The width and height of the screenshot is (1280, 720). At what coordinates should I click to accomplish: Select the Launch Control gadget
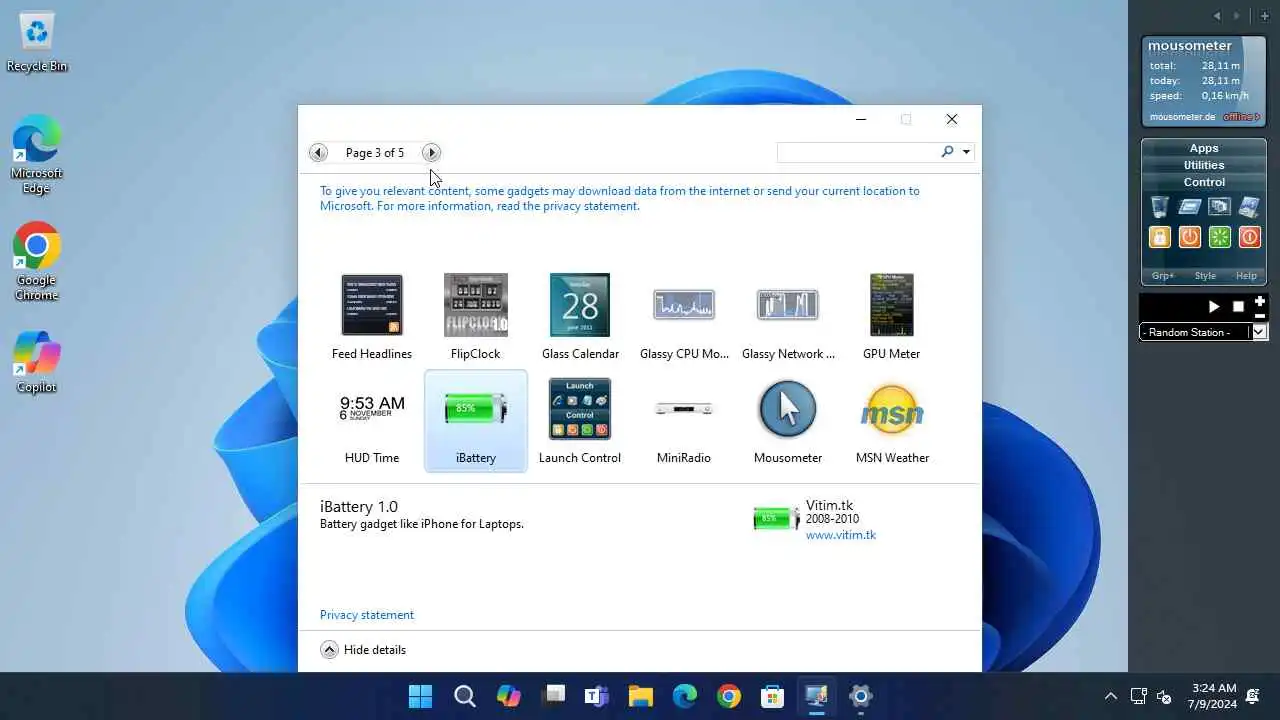pos(580,420)
